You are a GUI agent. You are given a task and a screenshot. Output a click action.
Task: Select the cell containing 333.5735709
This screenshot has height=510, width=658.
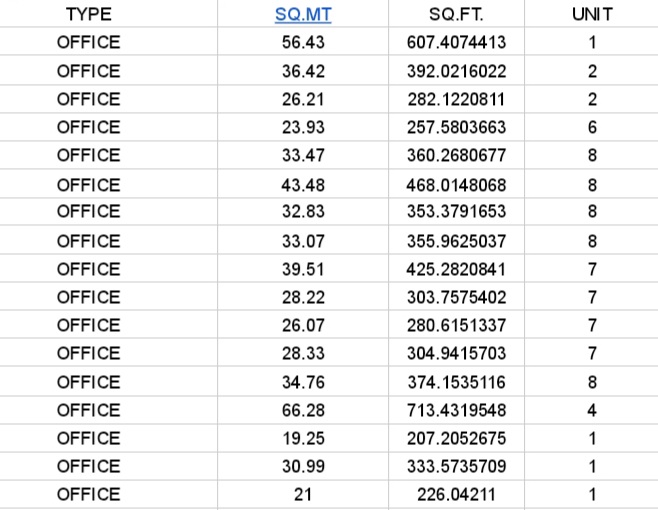coord(457,466)
